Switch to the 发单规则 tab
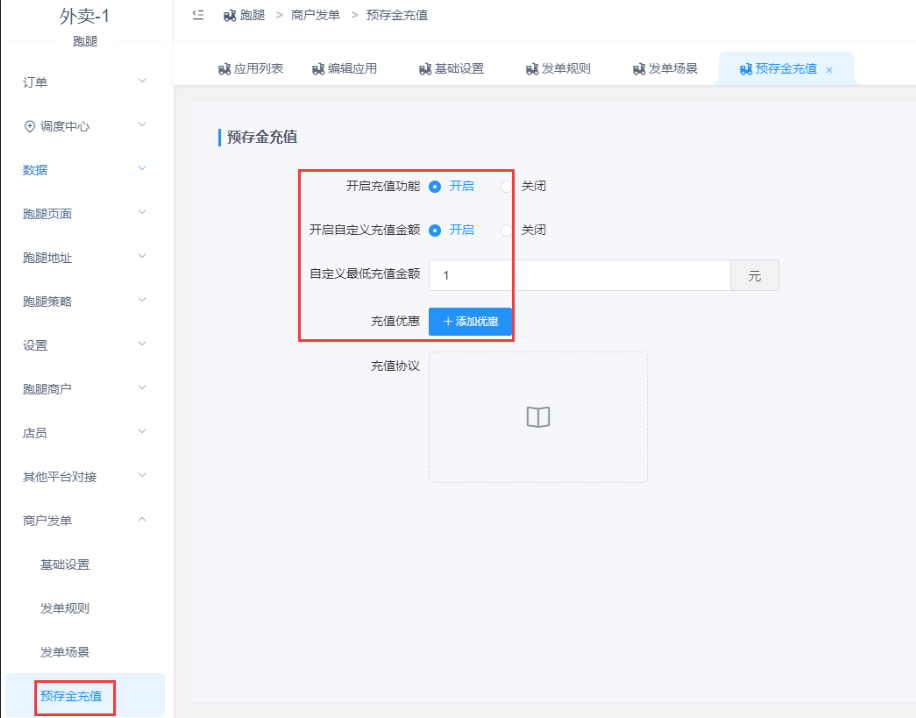The height and width of the screenshot is (718, 916). click(x=558, y=69)
